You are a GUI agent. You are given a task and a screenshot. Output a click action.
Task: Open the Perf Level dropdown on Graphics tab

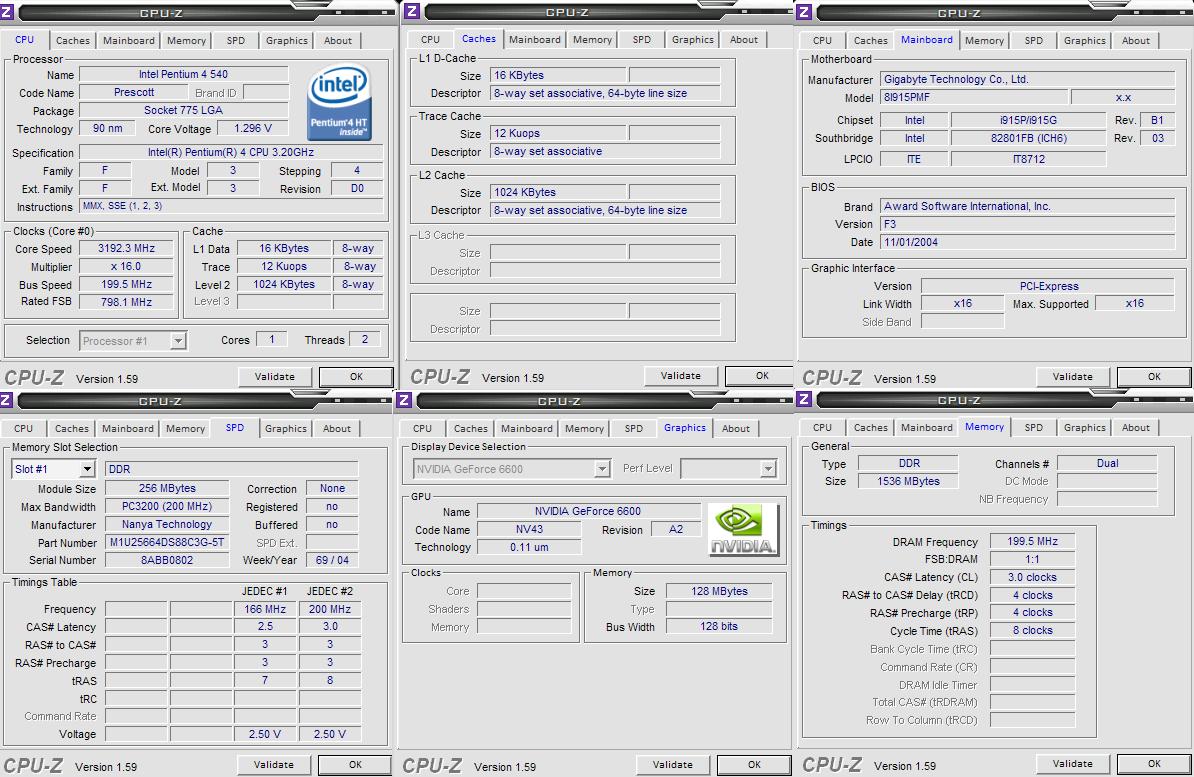coord(768,468)
